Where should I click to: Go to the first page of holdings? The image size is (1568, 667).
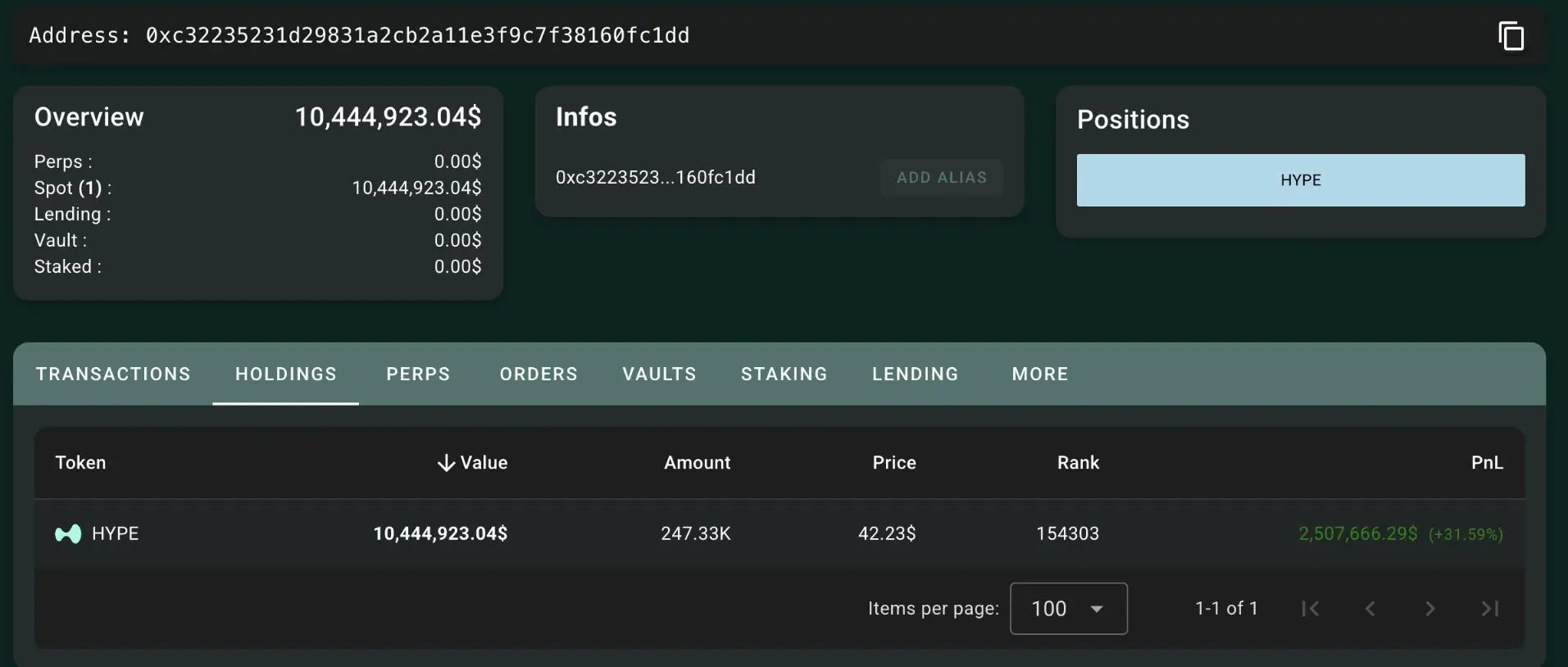tap(1310, 609)
